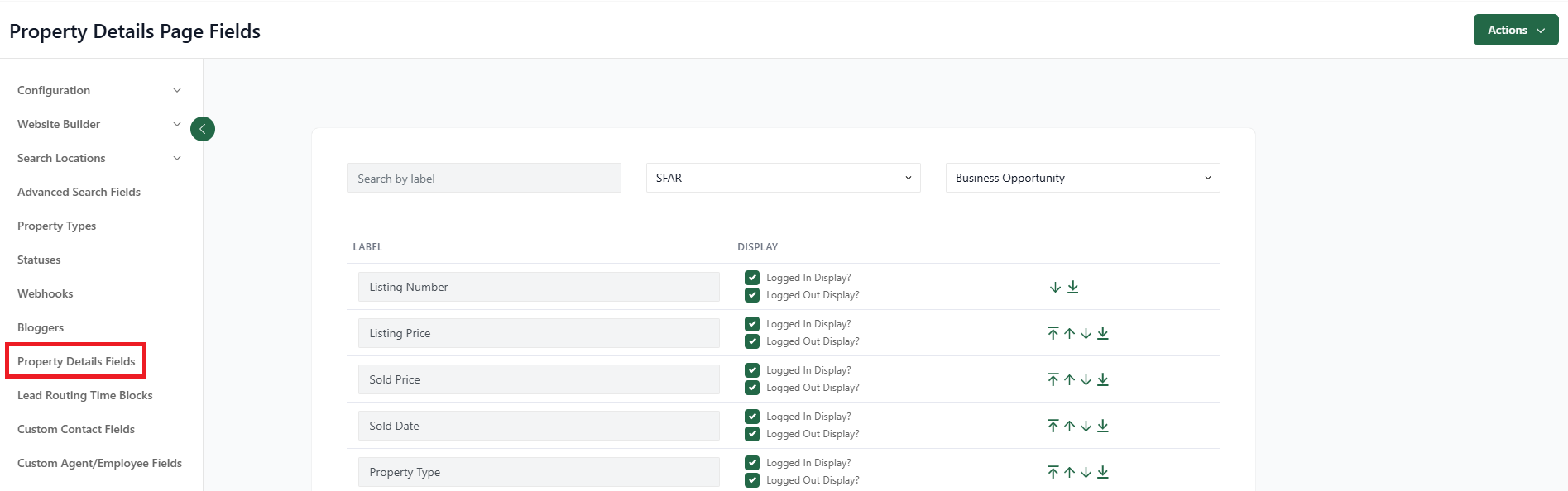Move Listing Price to the top
The image size is (1568, 491).
[1053, 333]
